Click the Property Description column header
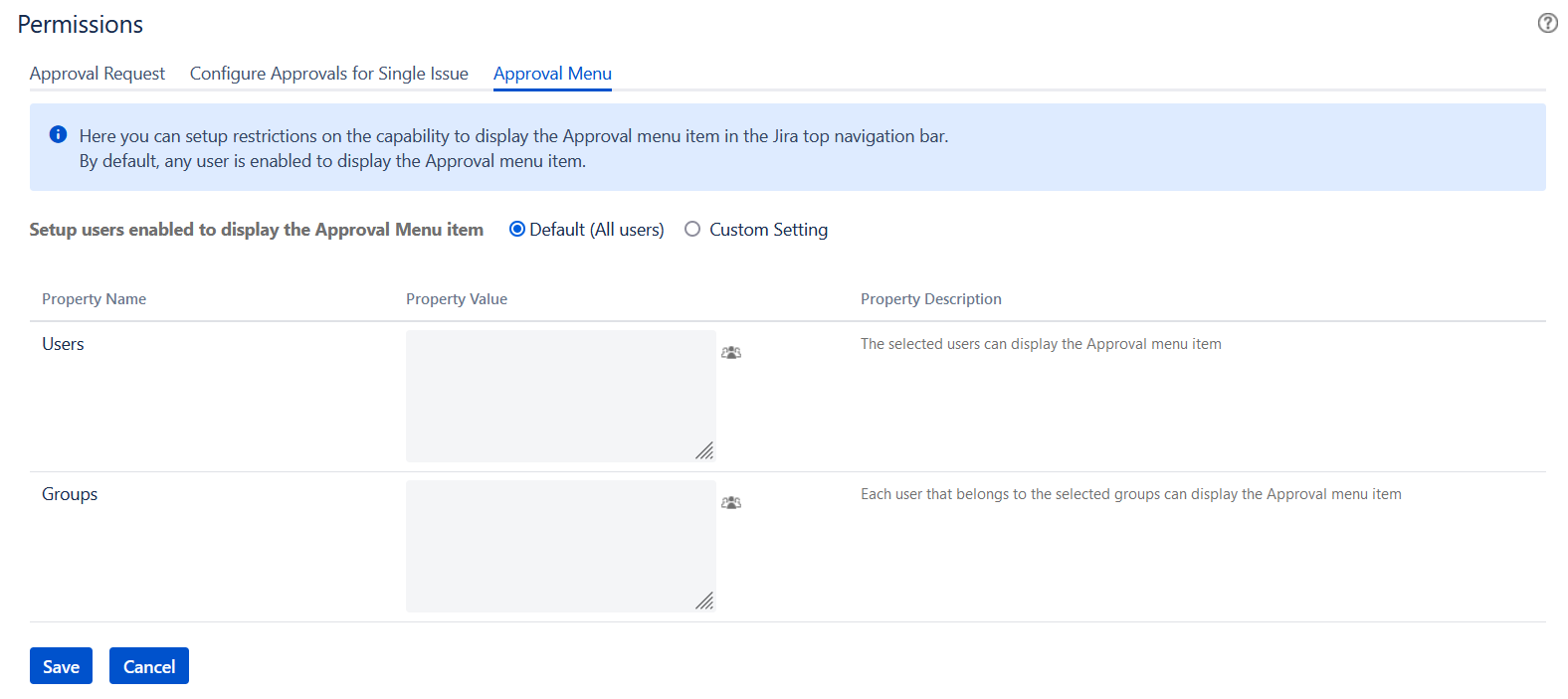 coord(931,299)
